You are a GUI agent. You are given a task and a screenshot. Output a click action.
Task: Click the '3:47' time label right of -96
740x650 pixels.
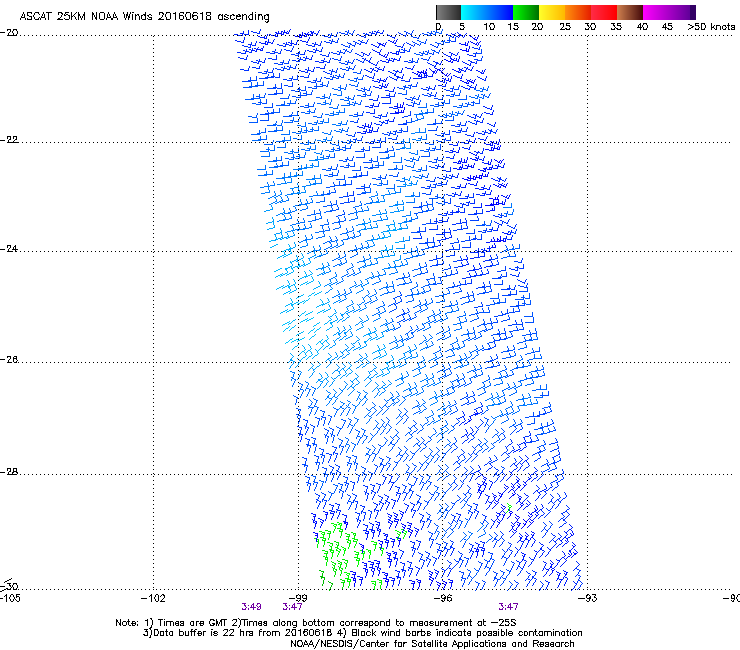click(x=508, y=607)
